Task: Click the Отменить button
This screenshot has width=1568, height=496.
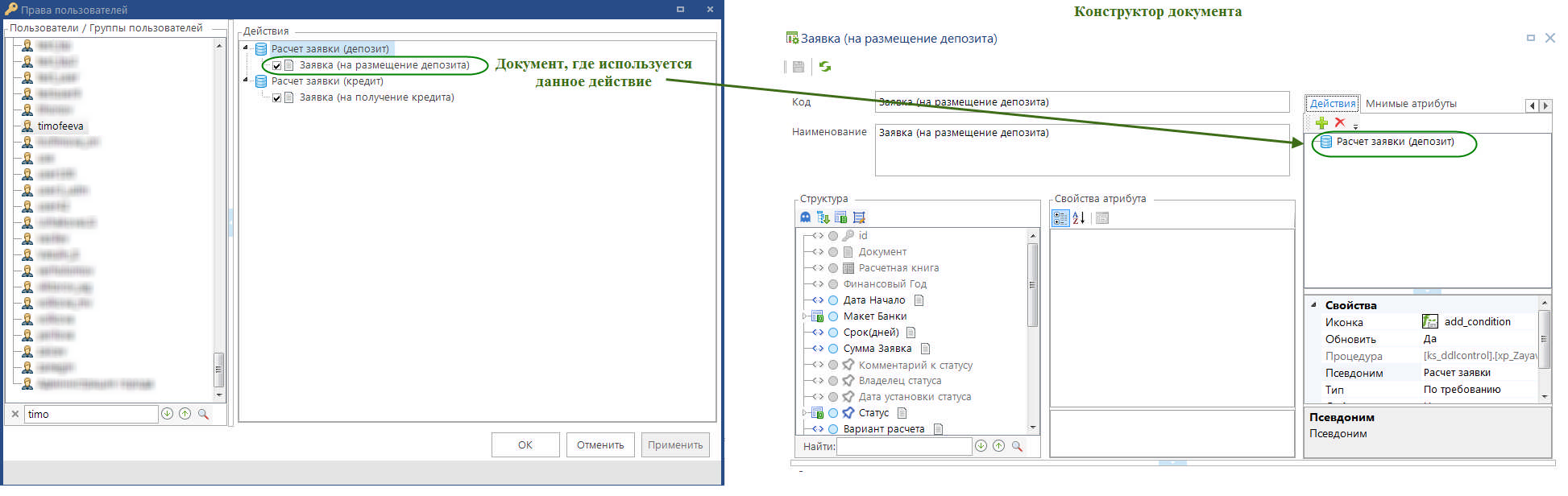Action: click(600, 445)
